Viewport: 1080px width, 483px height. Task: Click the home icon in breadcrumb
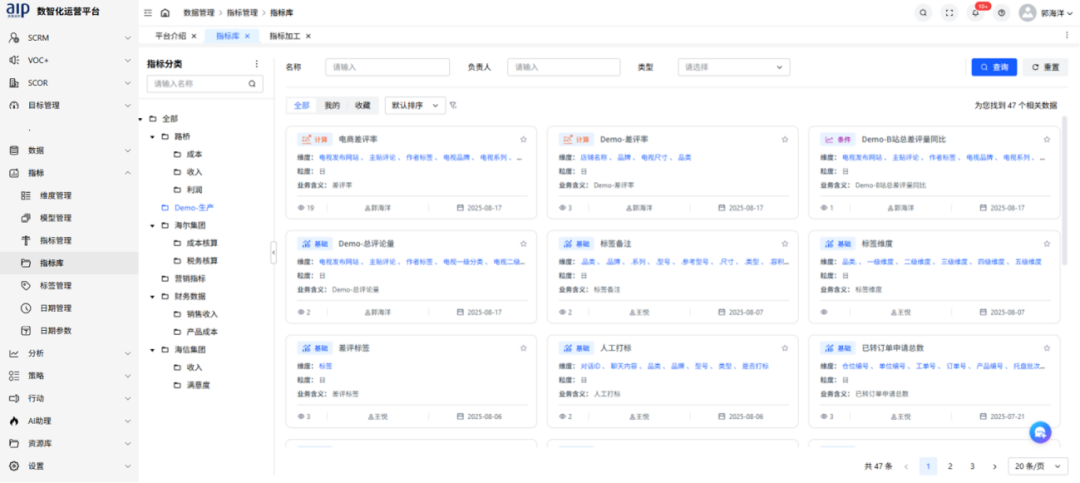pos(165,13)
